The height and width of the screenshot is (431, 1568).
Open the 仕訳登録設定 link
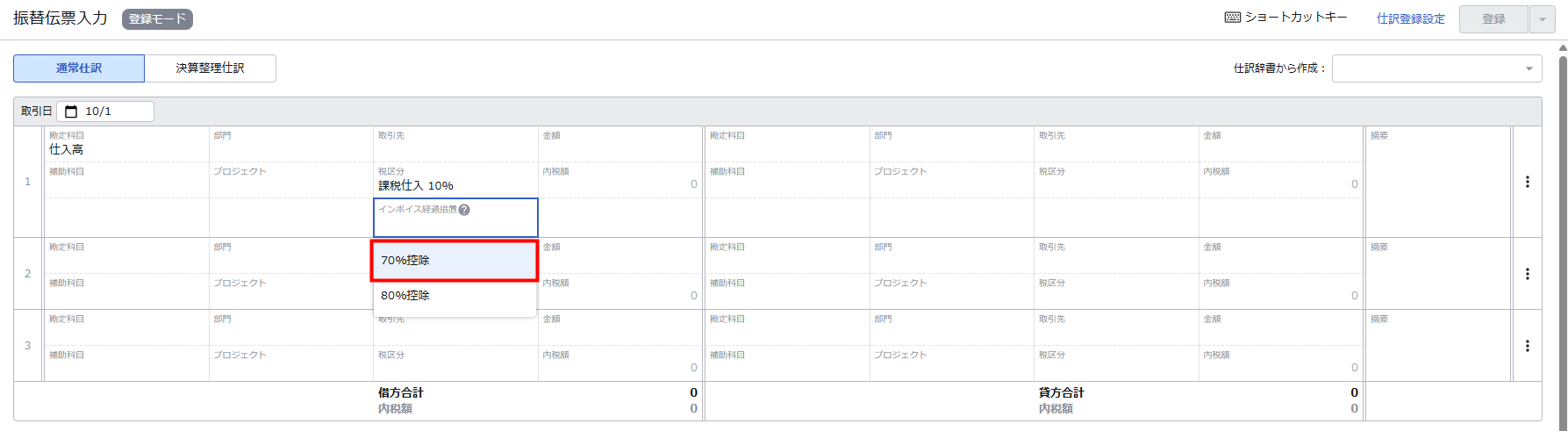(x=1410, y=18)
